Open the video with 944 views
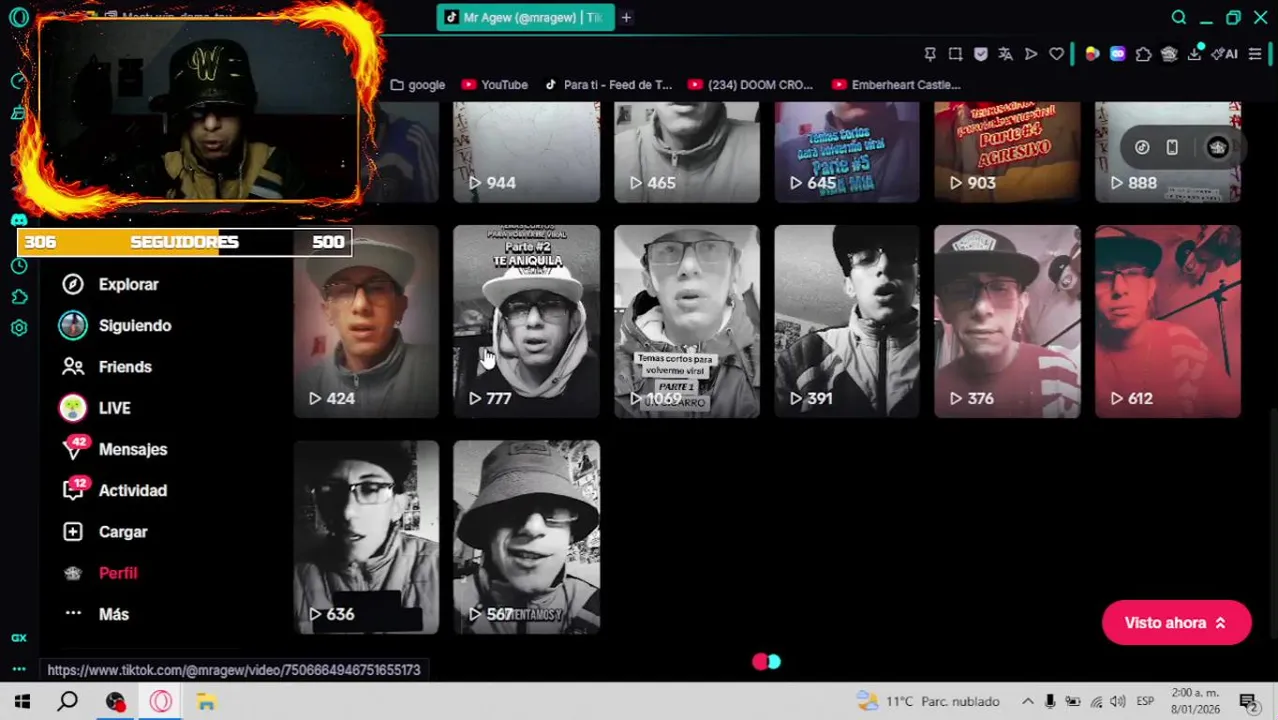This screenshot has width=1278, height=720. click(526, 152)
